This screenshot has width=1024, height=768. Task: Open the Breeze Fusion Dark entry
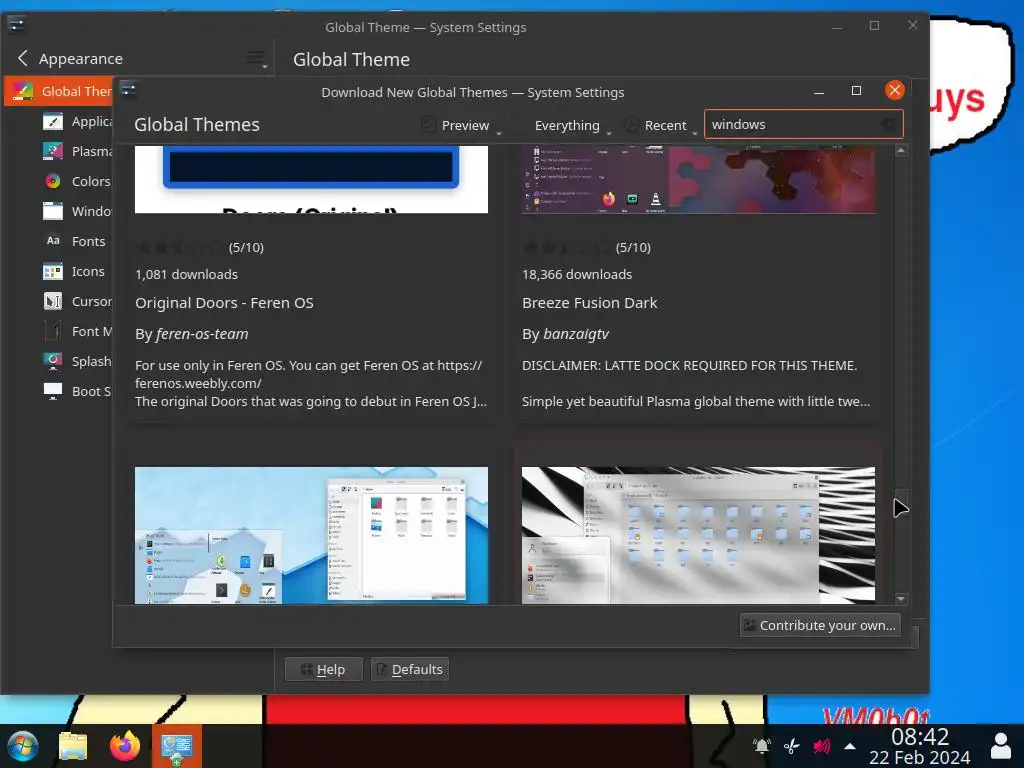590,303
